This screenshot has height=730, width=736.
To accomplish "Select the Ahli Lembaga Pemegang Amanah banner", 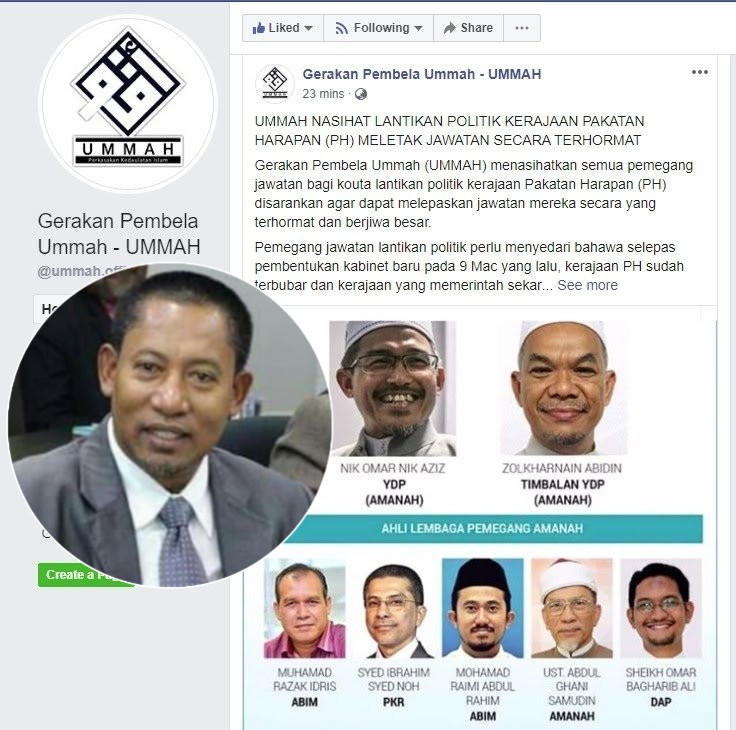I will pos(482,529).
